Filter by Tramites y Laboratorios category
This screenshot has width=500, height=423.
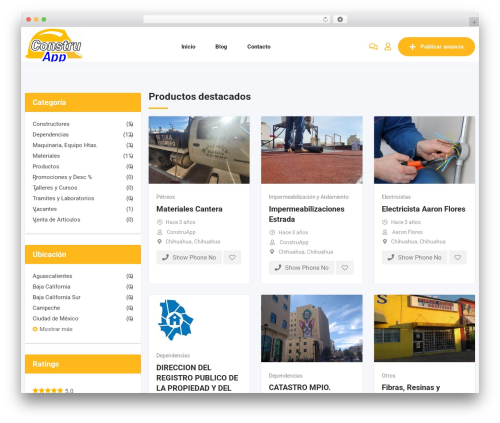63,198
